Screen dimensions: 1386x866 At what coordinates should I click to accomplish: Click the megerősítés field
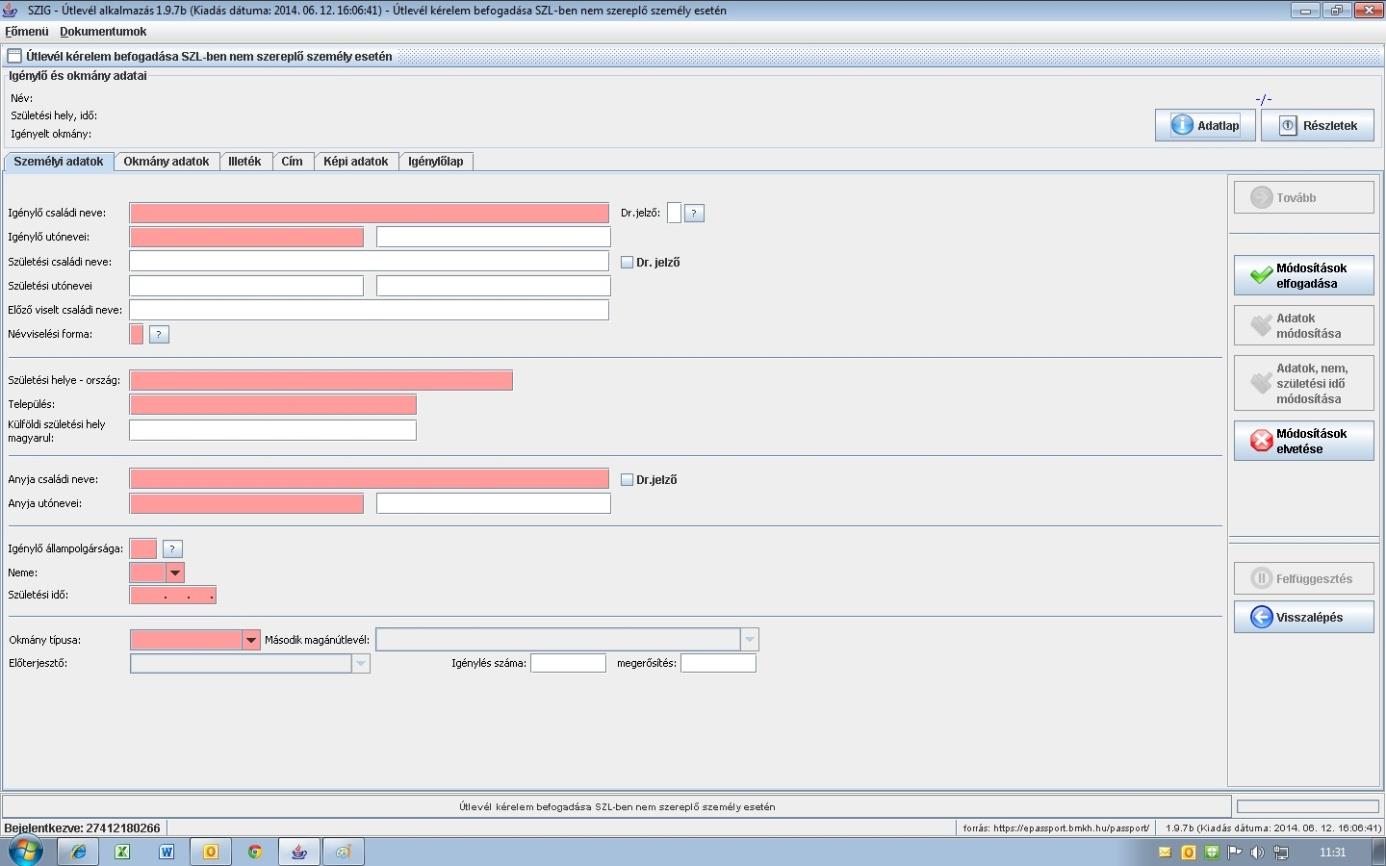[718, 663]
